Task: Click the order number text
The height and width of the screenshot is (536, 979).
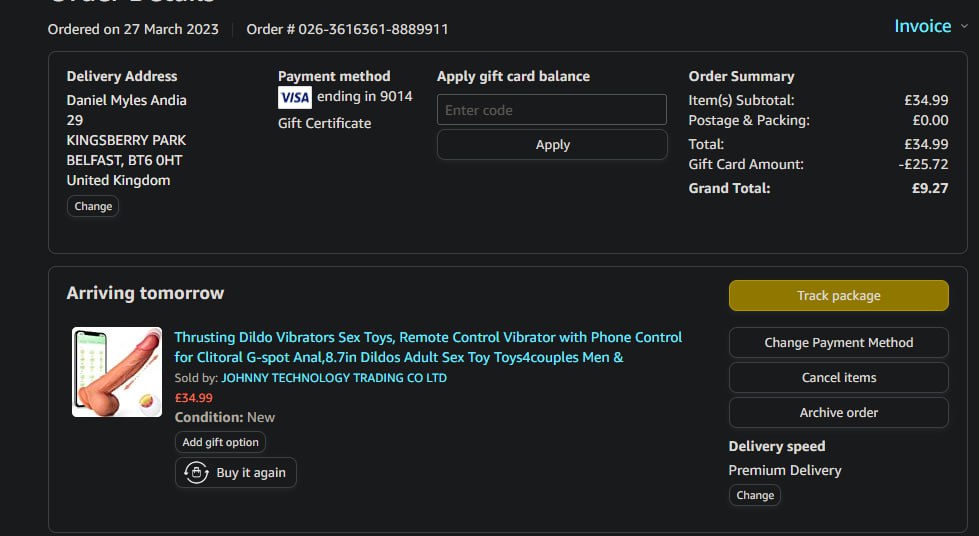Action: [x=347, y=29]
